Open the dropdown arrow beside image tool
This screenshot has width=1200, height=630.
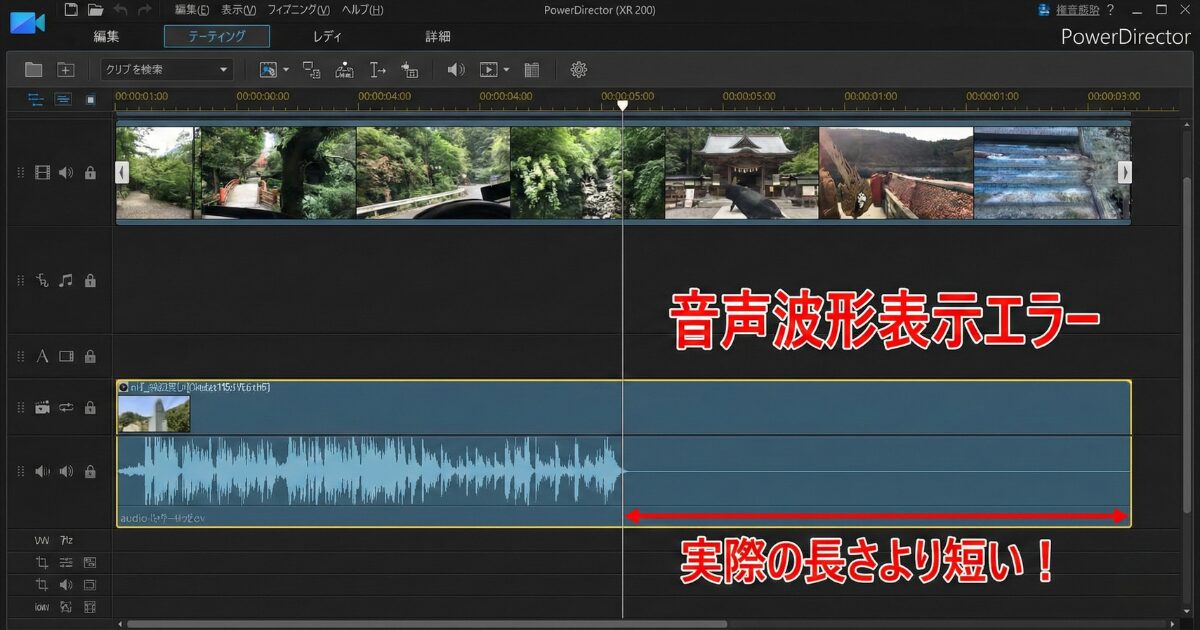[286, 70]
